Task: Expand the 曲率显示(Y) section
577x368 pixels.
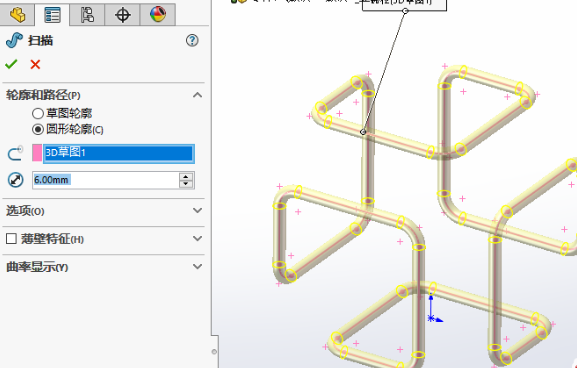Action: [198, 266]
